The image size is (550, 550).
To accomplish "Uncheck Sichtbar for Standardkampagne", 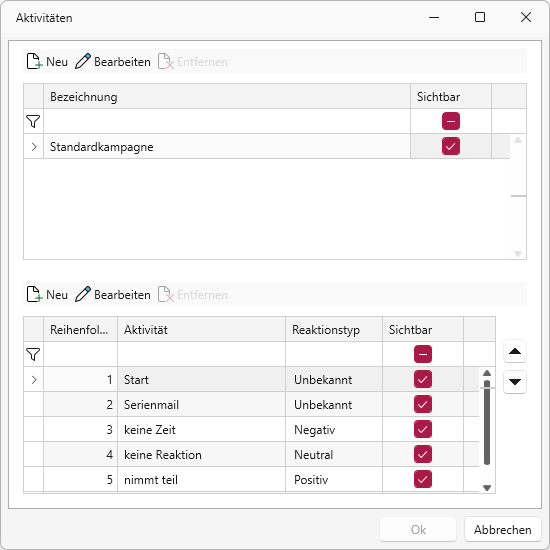I will point(451,146).
